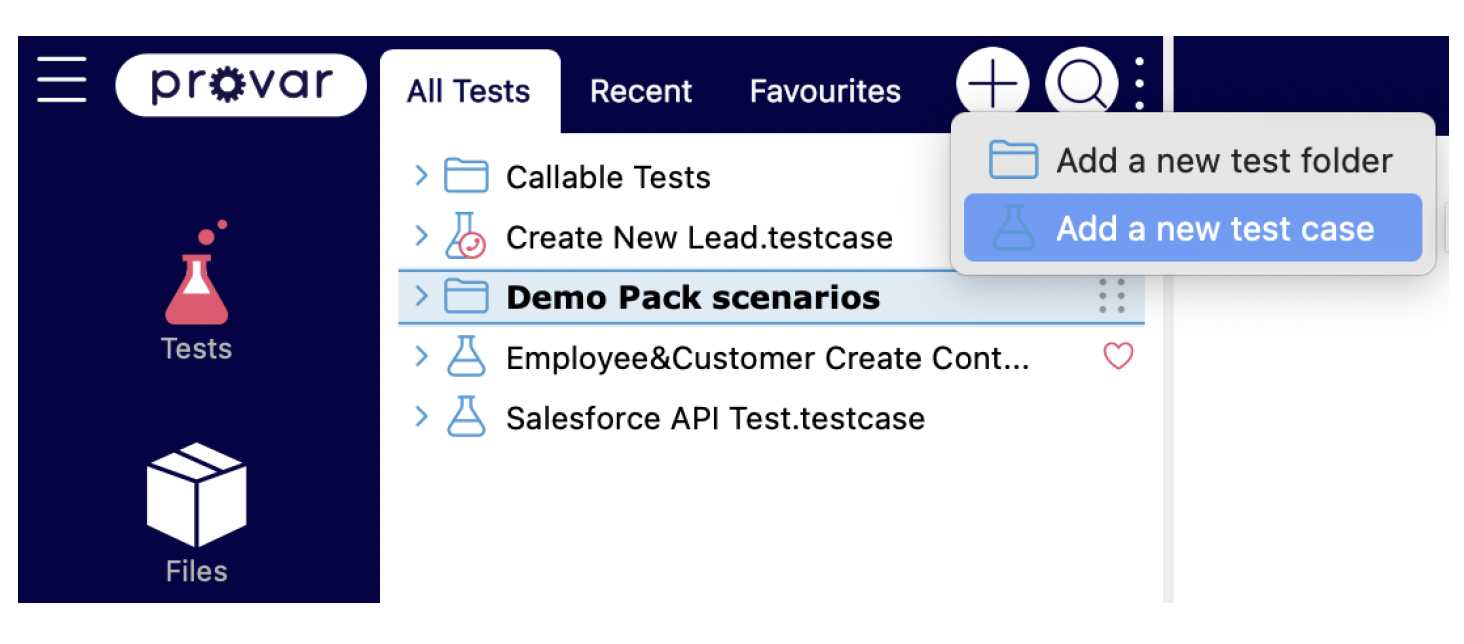Screen dimensions: 1464x644
Task: Expand the Callable Tests folder
Action: (x=421, y=176)
